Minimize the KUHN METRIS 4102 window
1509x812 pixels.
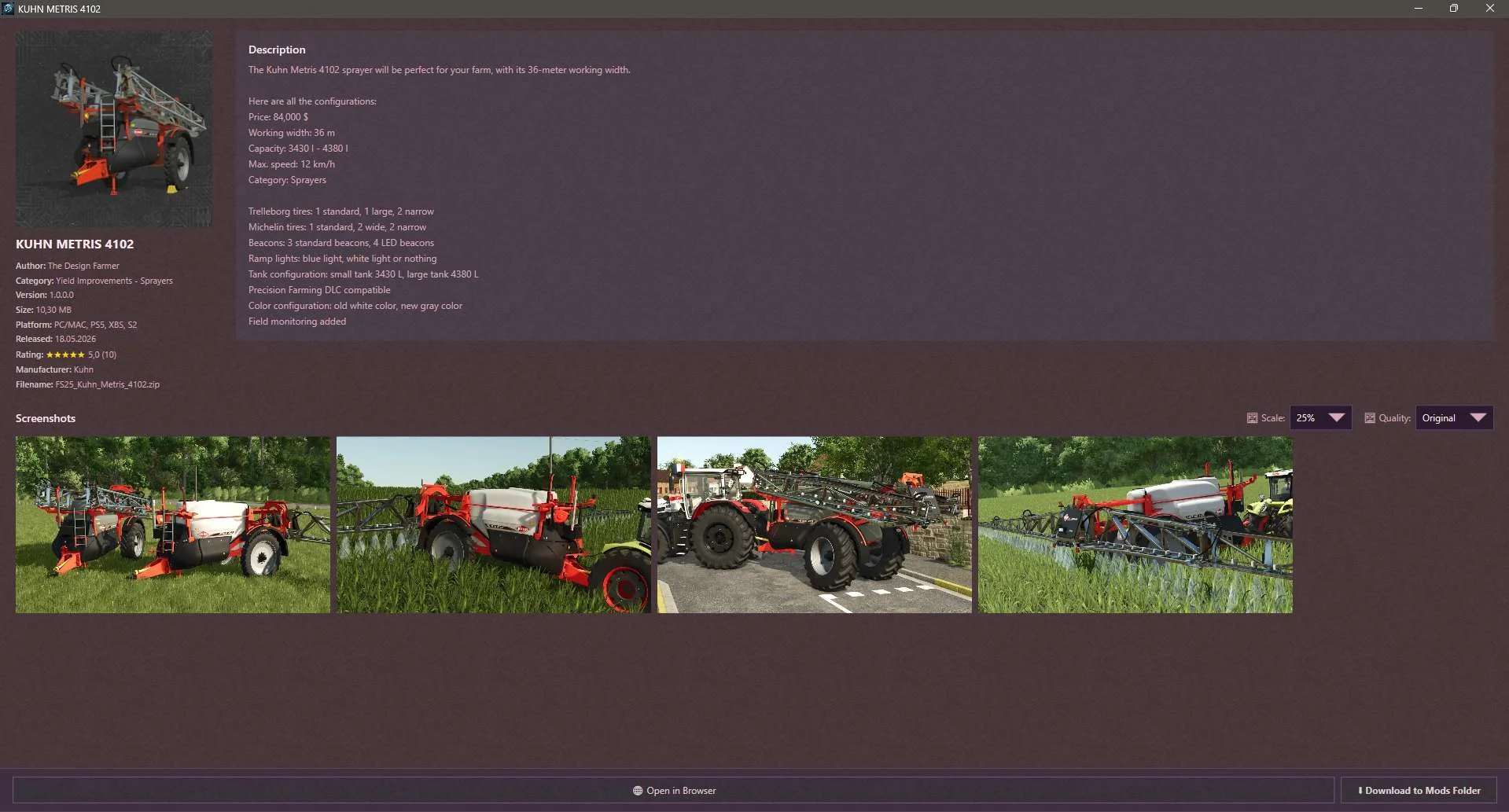coord(1419,9)
